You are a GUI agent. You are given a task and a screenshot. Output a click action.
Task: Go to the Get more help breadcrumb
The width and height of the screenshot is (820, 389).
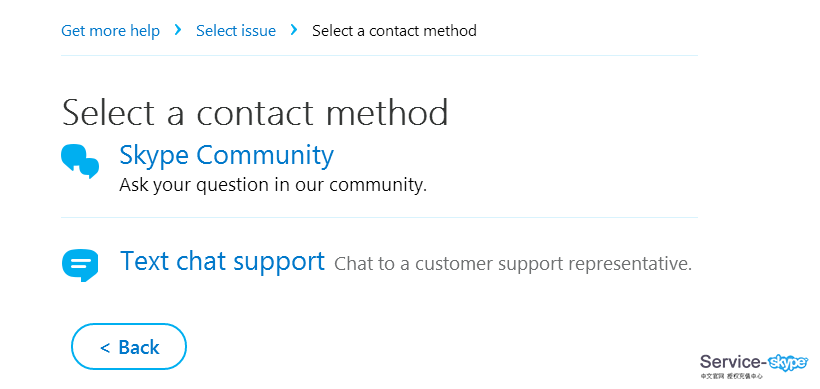tap(110, 31)
